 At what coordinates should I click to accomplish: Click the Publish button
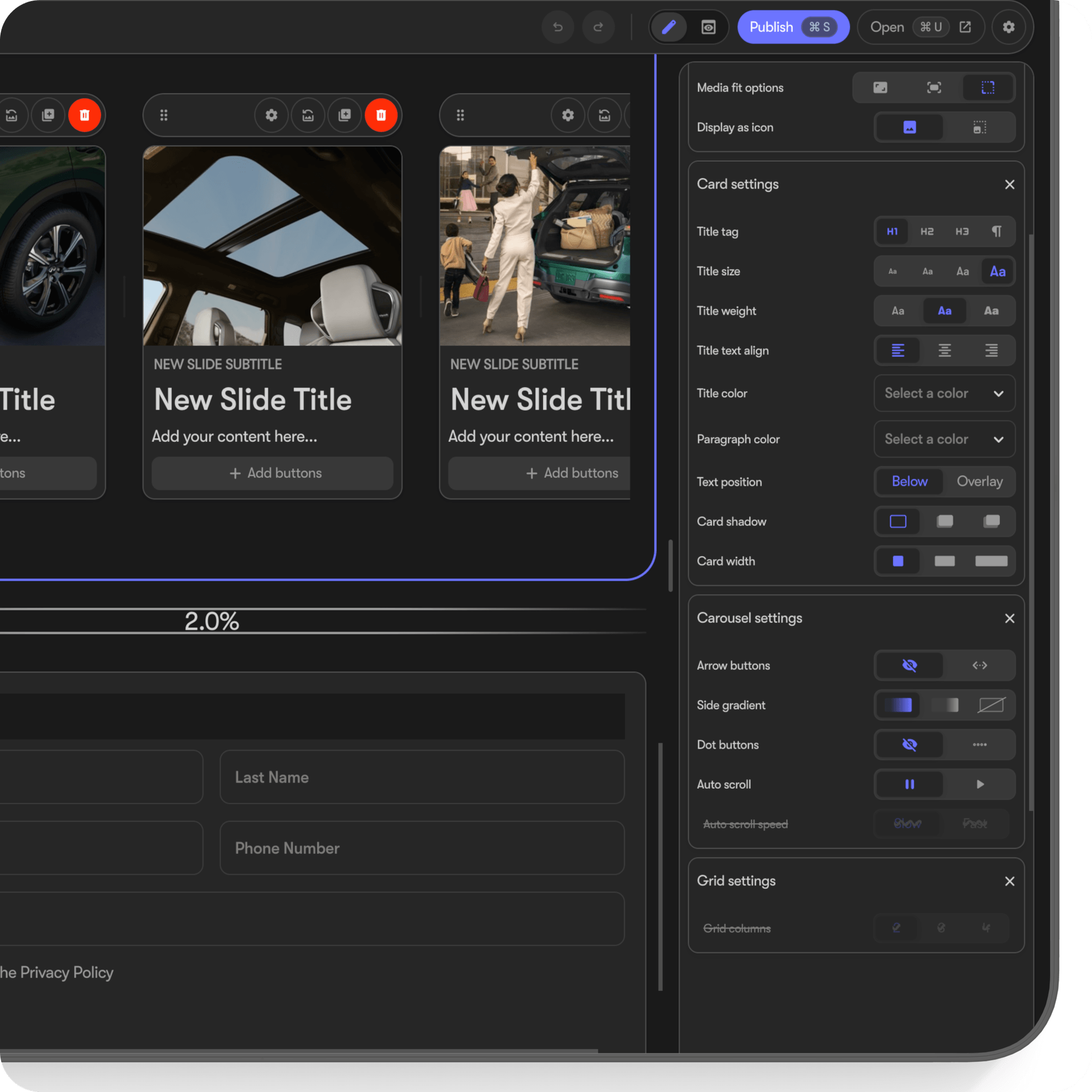coord(793,27)
